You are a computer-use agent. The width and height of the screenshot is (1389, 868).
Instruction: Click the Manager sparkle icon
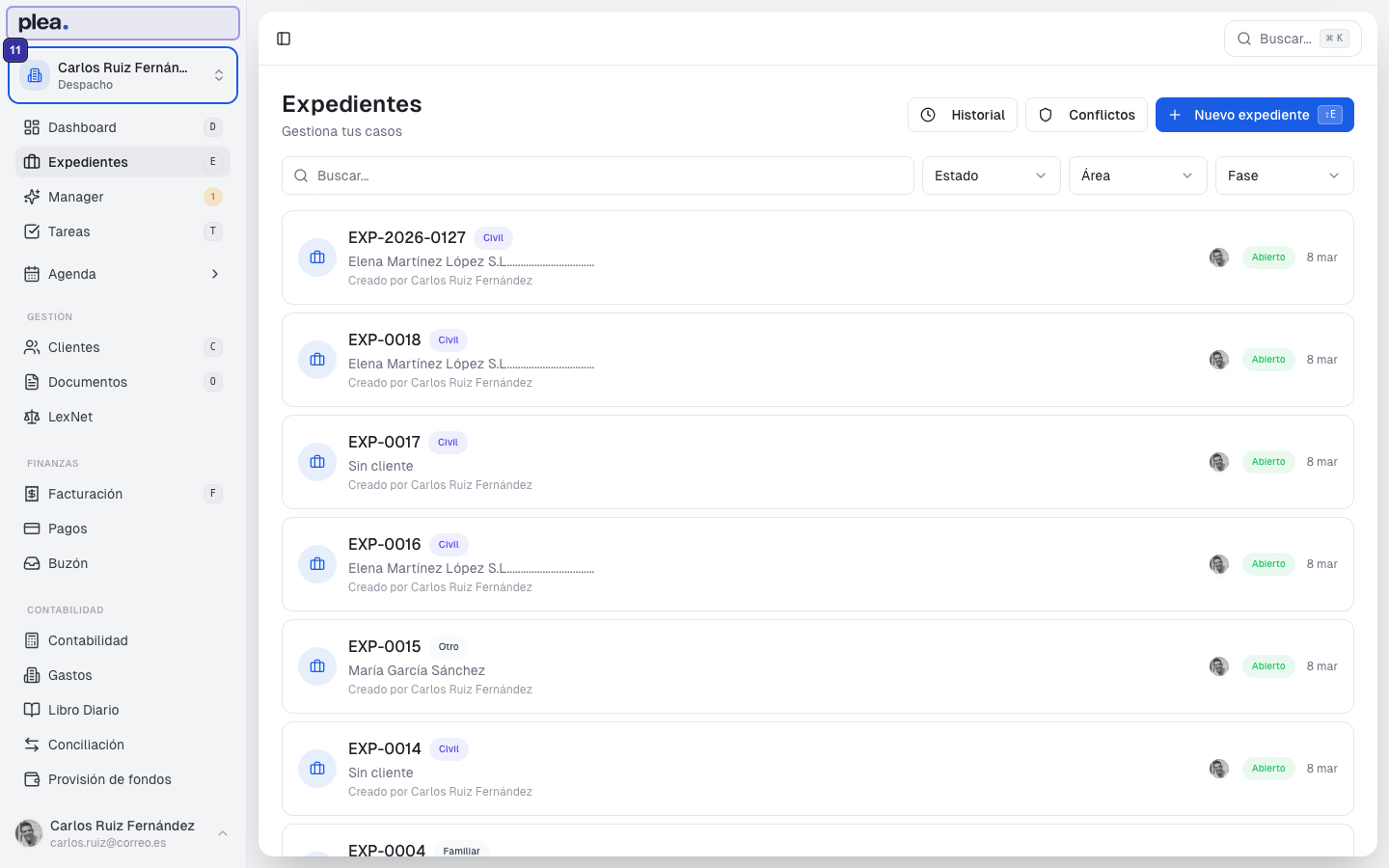pos(32,197)
